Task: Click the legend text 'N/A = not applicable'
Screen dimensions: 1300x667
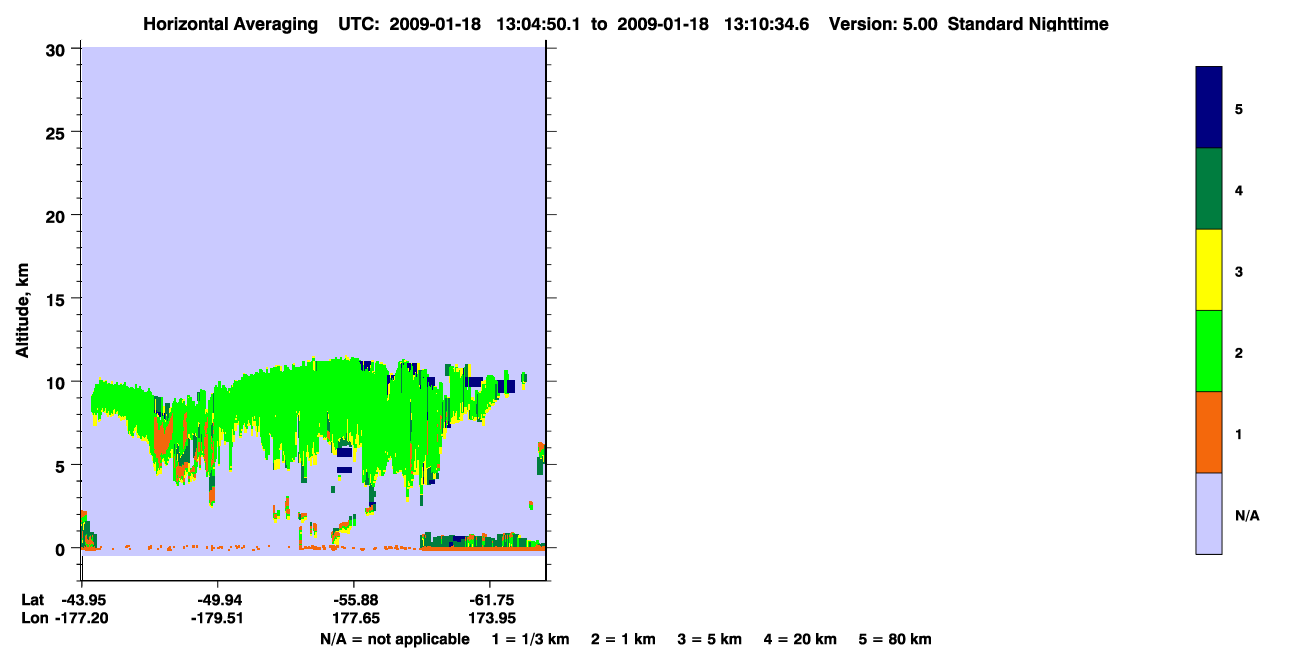Action: pyautogui.click(x=394, y=639)
